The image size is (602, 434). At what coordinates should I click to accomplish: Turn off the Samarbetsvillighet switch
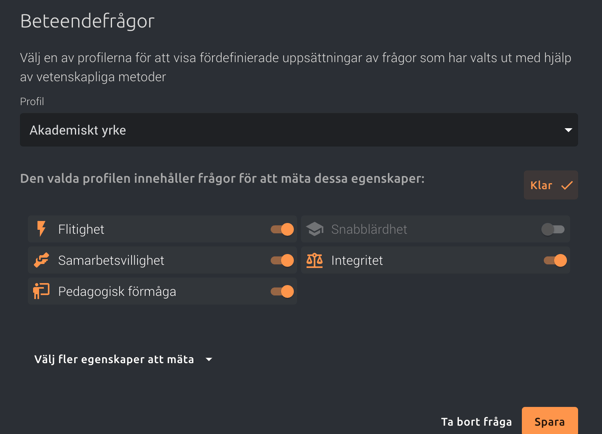coord(282,260)
